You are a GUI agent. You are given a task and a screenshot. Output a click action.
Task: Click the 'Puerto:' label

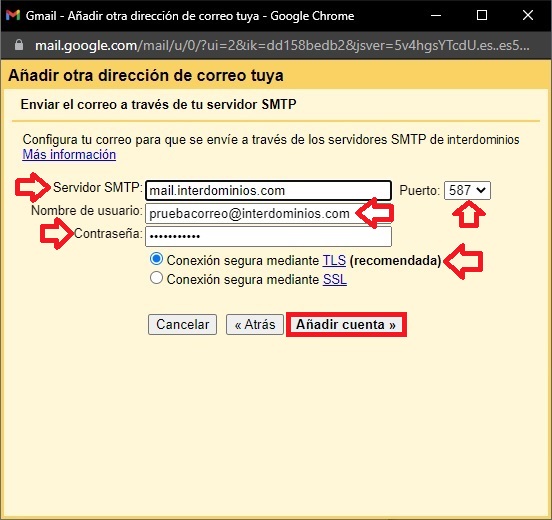pyautogui.click(x=420, y=190)
